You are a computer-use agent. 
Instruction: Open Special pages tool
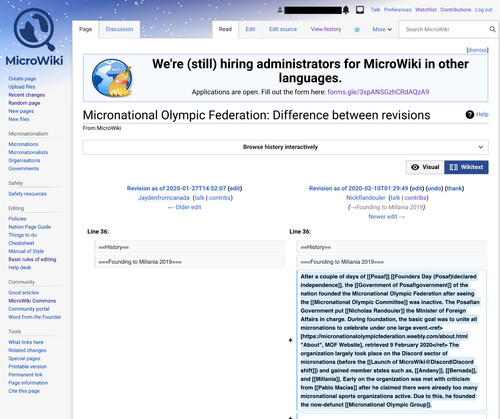tap(24, 358)
